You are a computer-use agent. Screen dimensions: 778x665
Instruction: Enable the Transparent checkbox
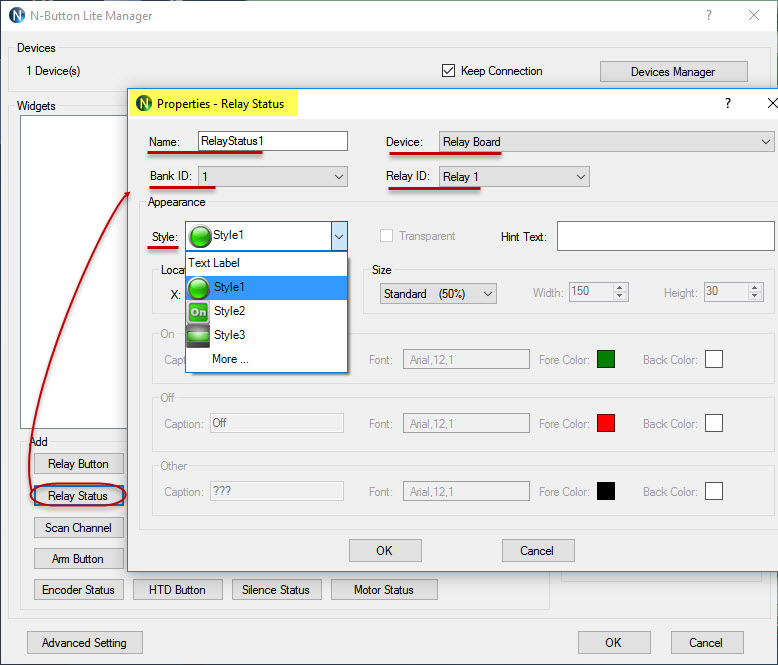click(386, 235)
